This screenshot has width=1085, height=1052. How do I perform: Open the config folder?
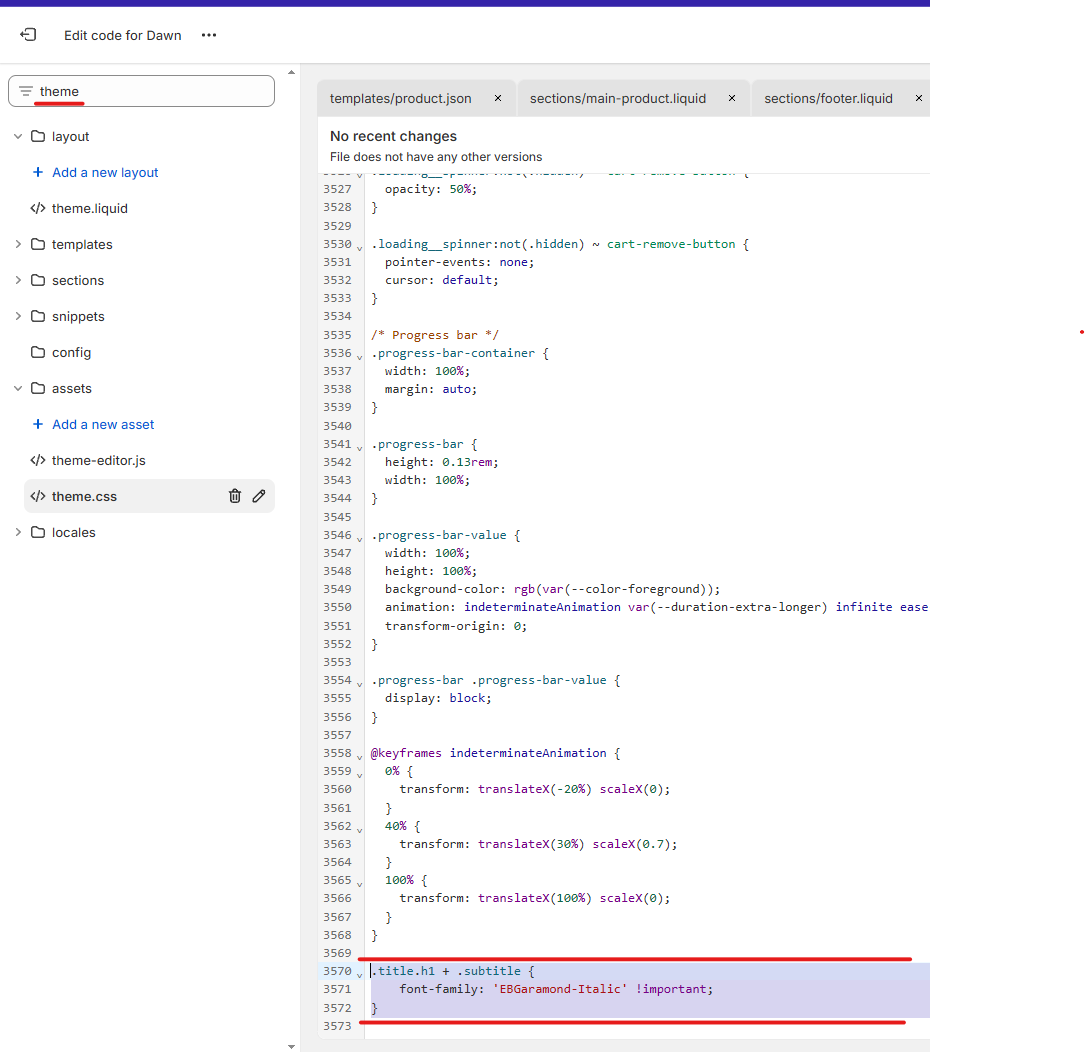[x=71, y=352]
